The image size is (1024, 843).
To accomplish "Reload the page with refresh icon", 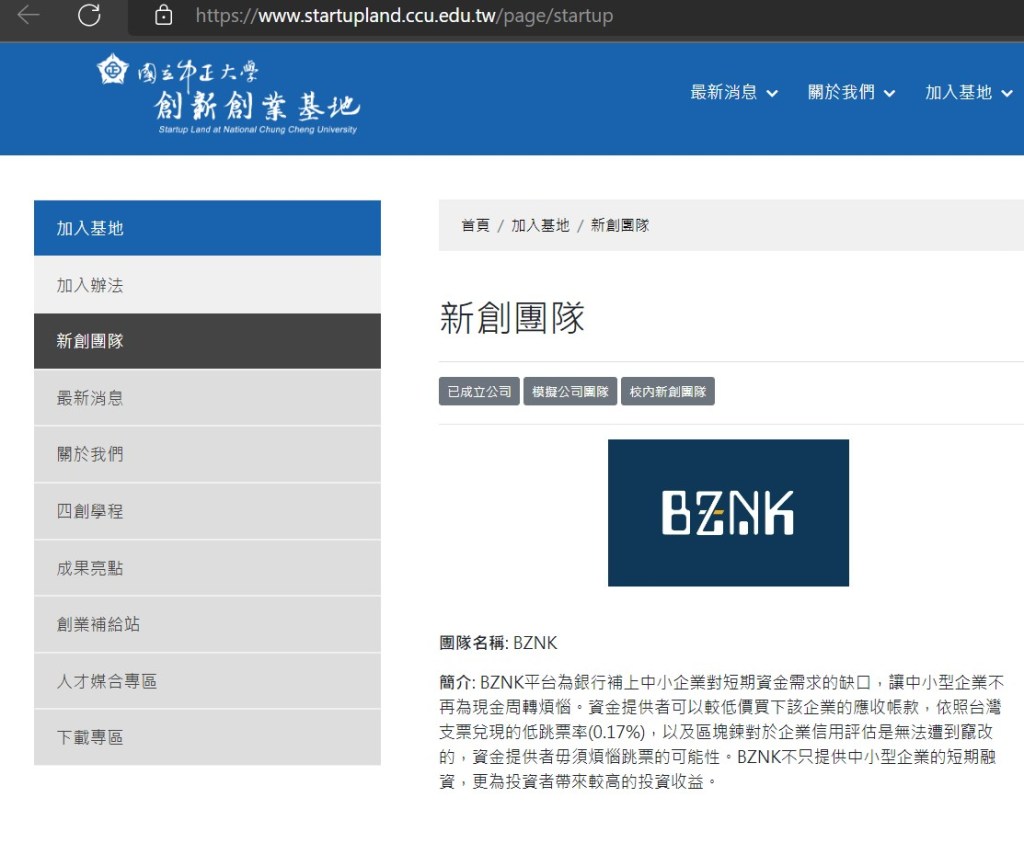I will (x=89, y=15).
